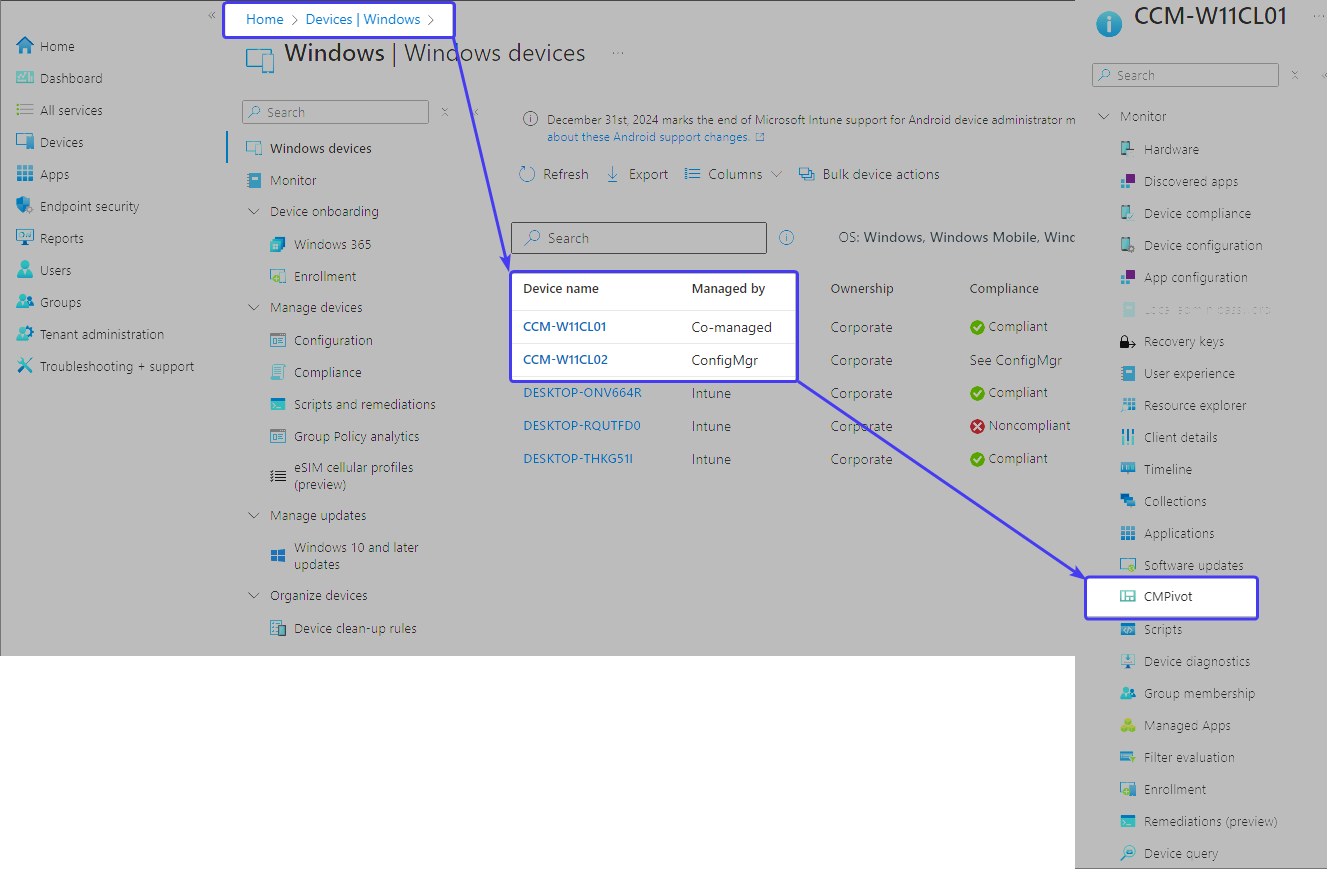Image resolution: width=1327 pixels, height=869 pixels.
Task: Click the Discovered apps icon
Action: [x=1127, y=181]
